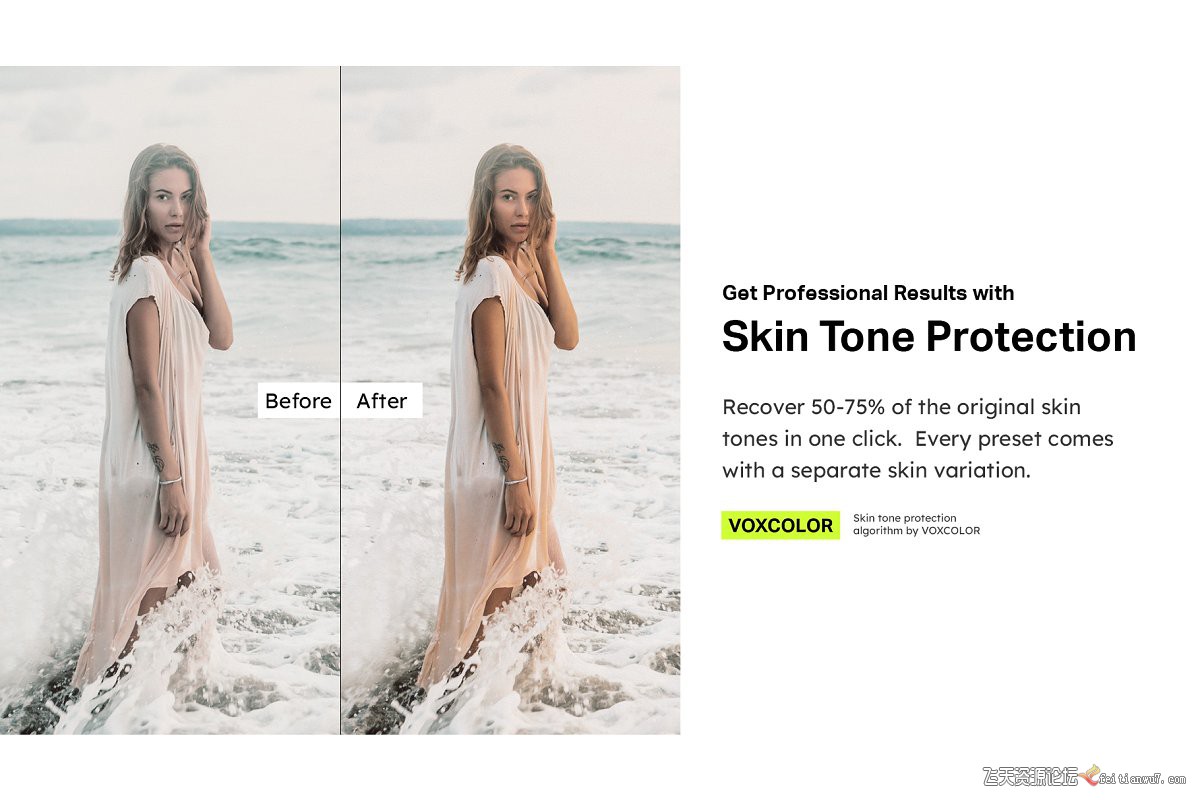Viewport: 1200px width, 800px height.
Task: Select the Before label on comparison
Action: pyautogui.click(x=298, y=401)
